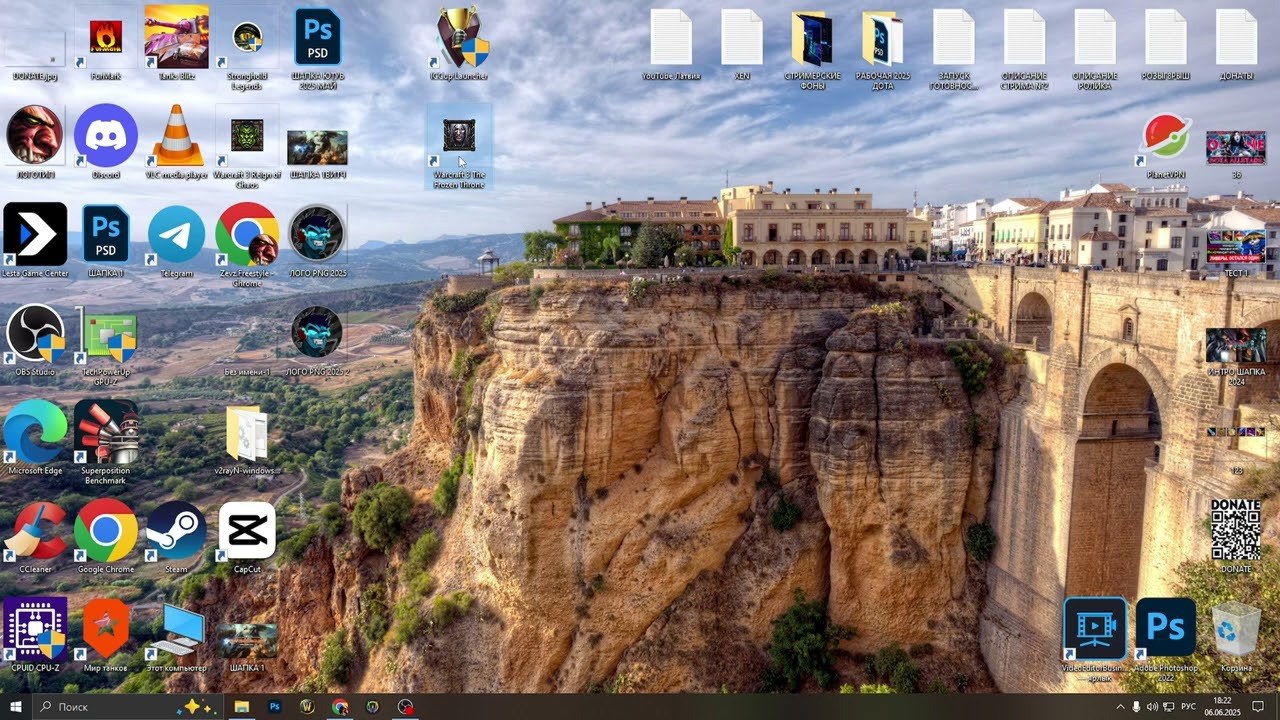The width and height of the screenshot is (1280, 720).
Task: Launch Adobe Photoshop 2022 desktop shortcut
Action: pyautogui.click(x=1166, y=640)
